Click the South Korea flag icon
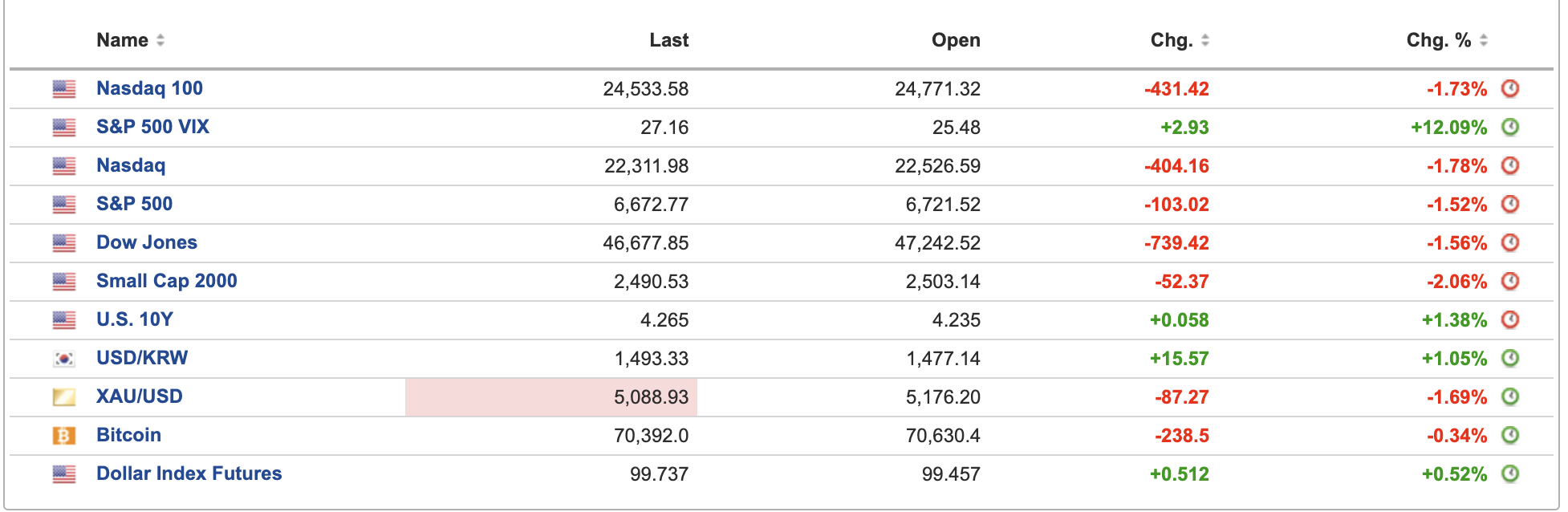The width and height of the screenshot is (1568, 512). click(64, 359)
